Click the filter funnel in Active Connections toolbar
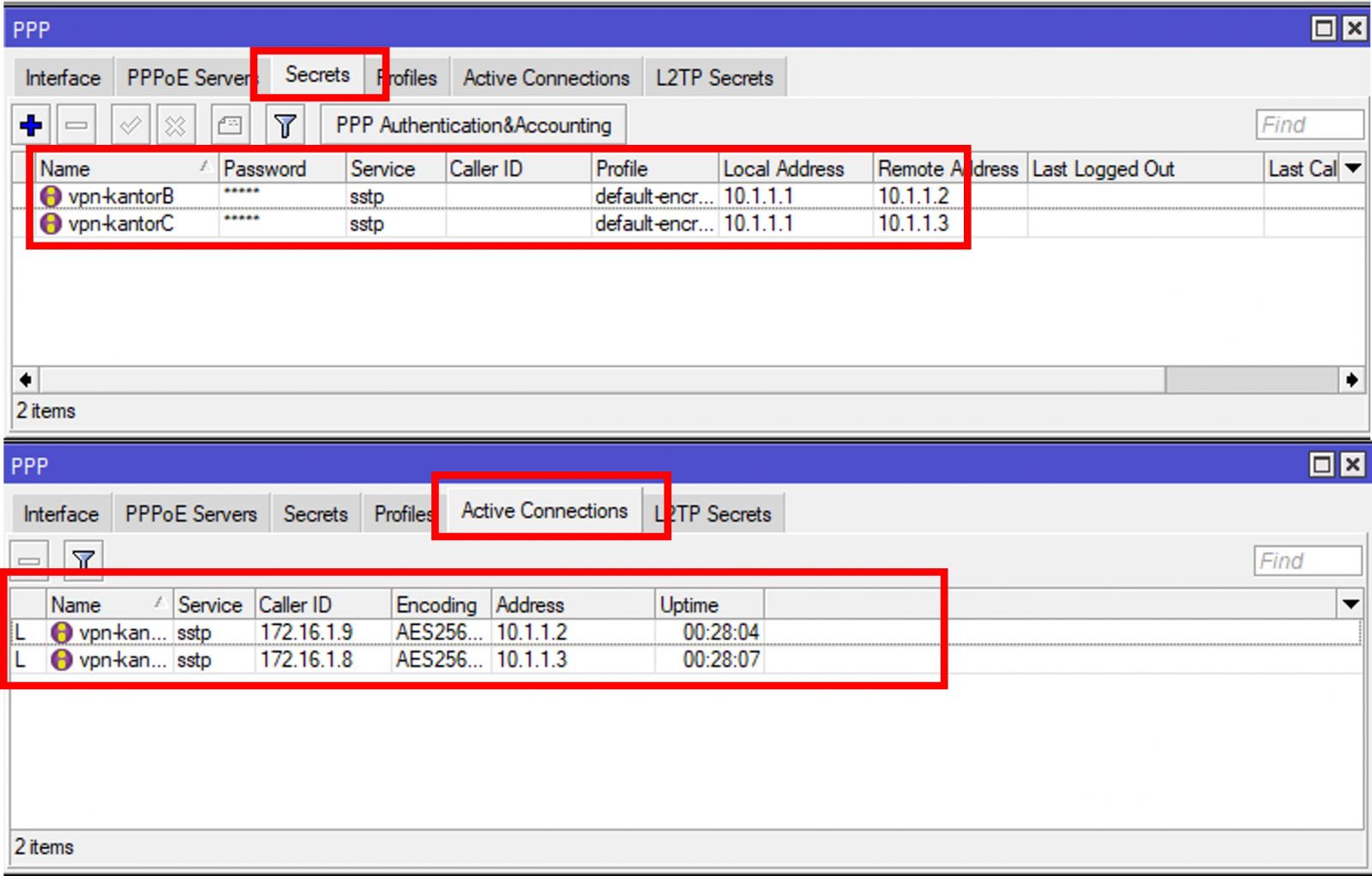The width and height of the screenshot is (1372, 876). point(82,560)
